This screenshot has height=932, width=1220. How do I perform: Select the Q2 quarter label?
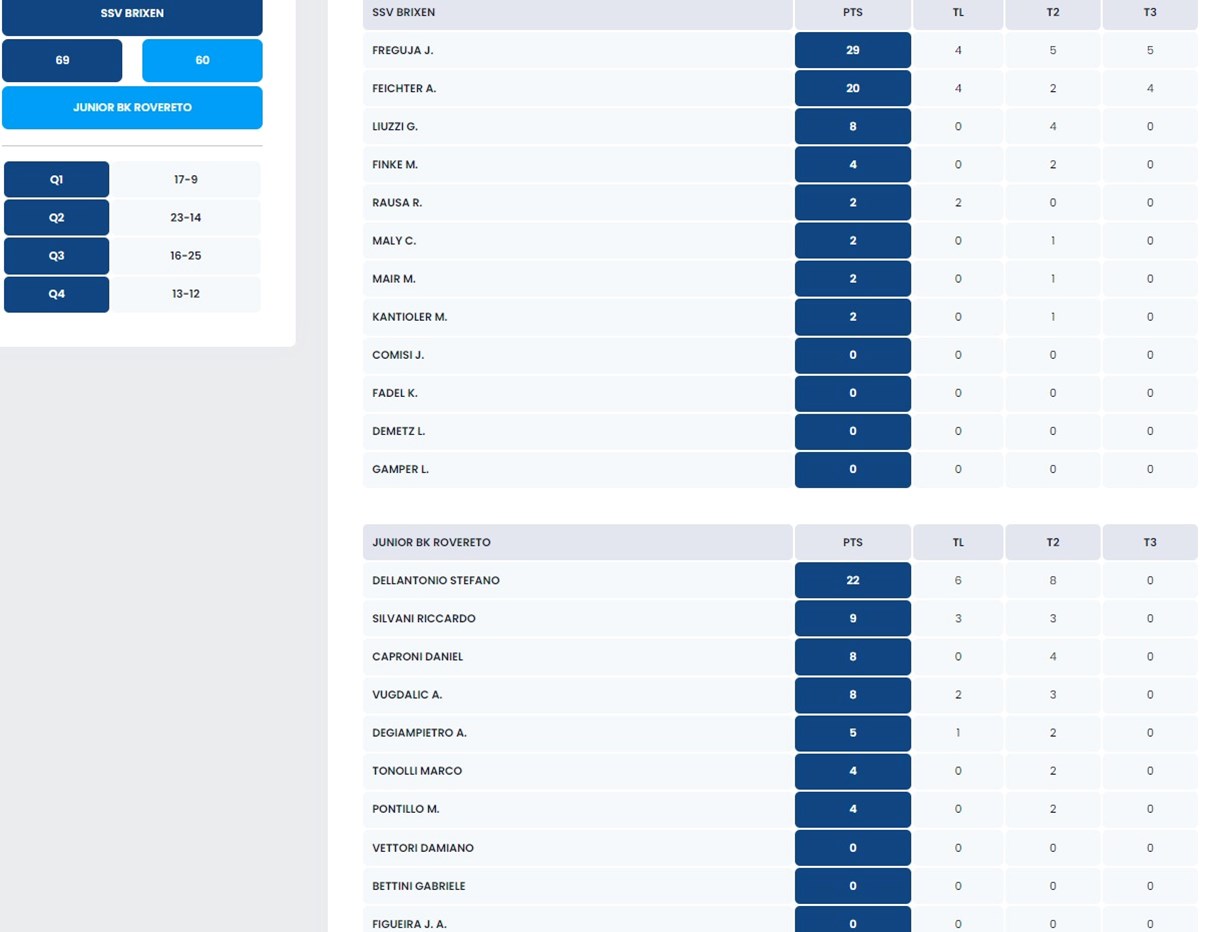click(x=56, y=218)
